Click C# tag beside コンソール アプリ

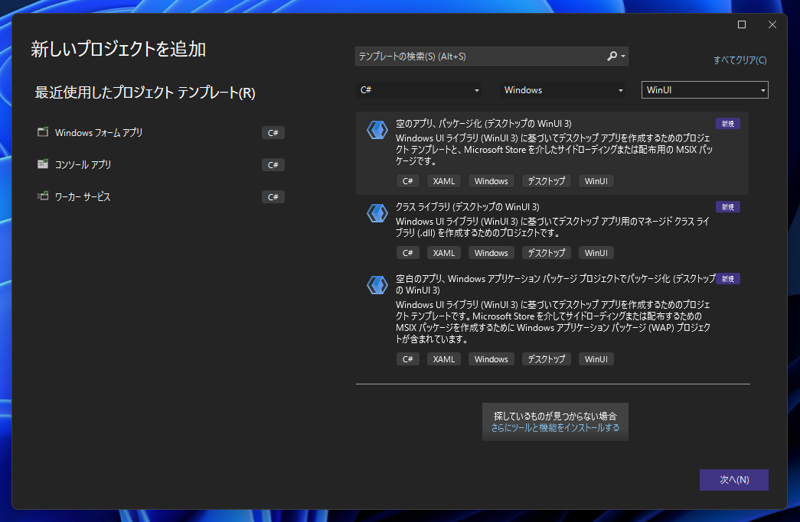click(x=273, y=165)
